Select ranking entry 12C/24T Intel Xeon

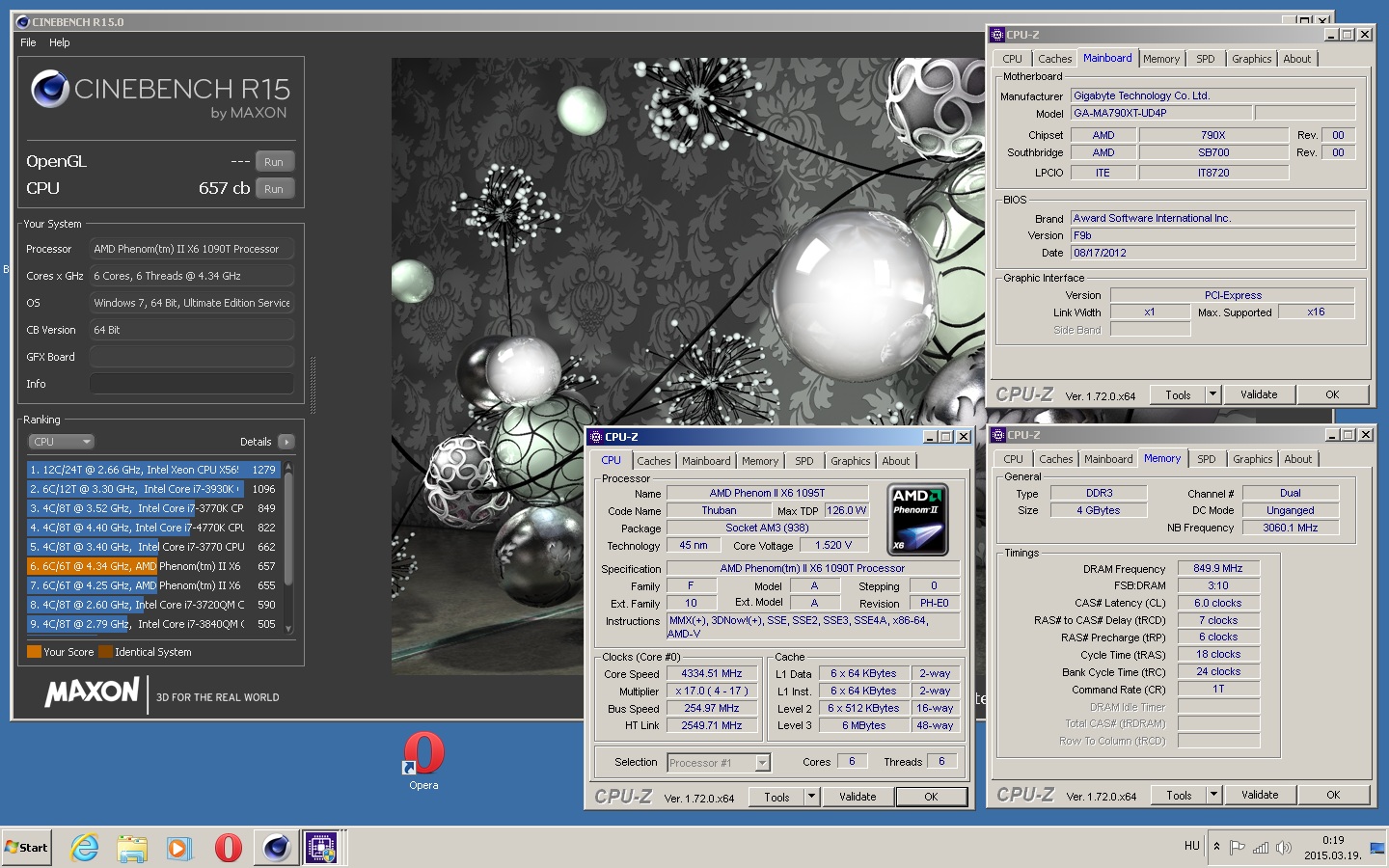pyautogui.click(x=153, y=470)
